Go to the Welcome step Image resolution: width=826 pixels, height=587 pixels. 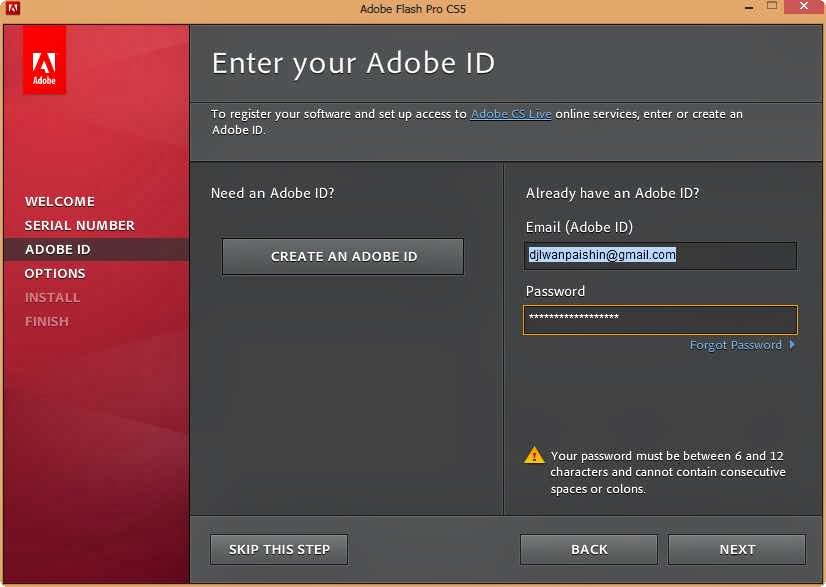(60, 201)
